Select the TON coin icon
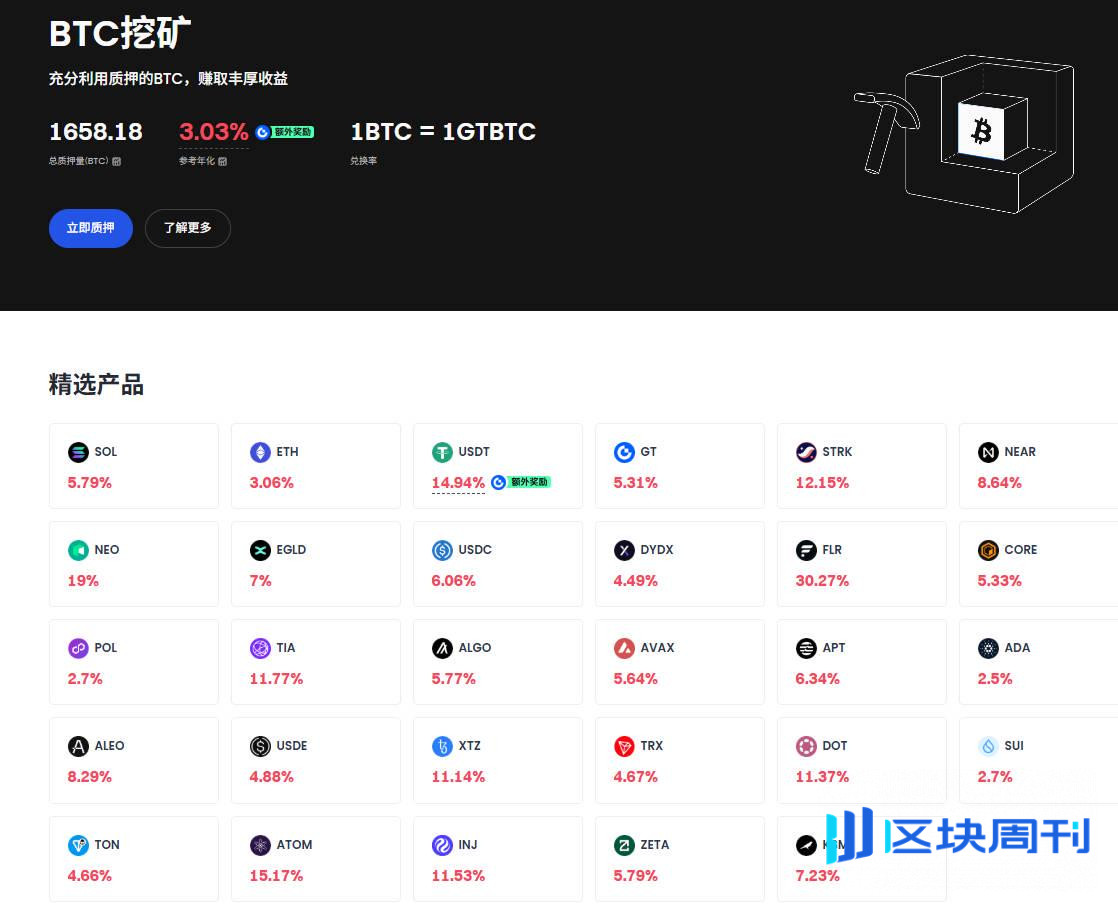Screen dimensions: 1118x908 pyautogui.click(x=78, y=845)
